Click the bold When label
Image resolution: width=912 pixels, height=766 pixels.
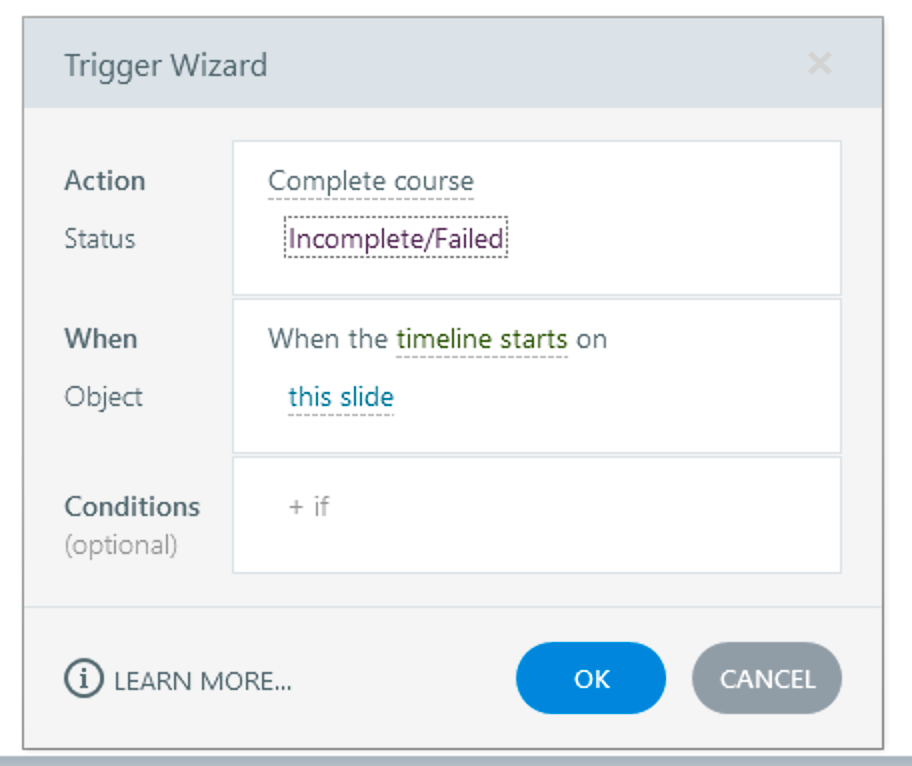tap(101, 339)
